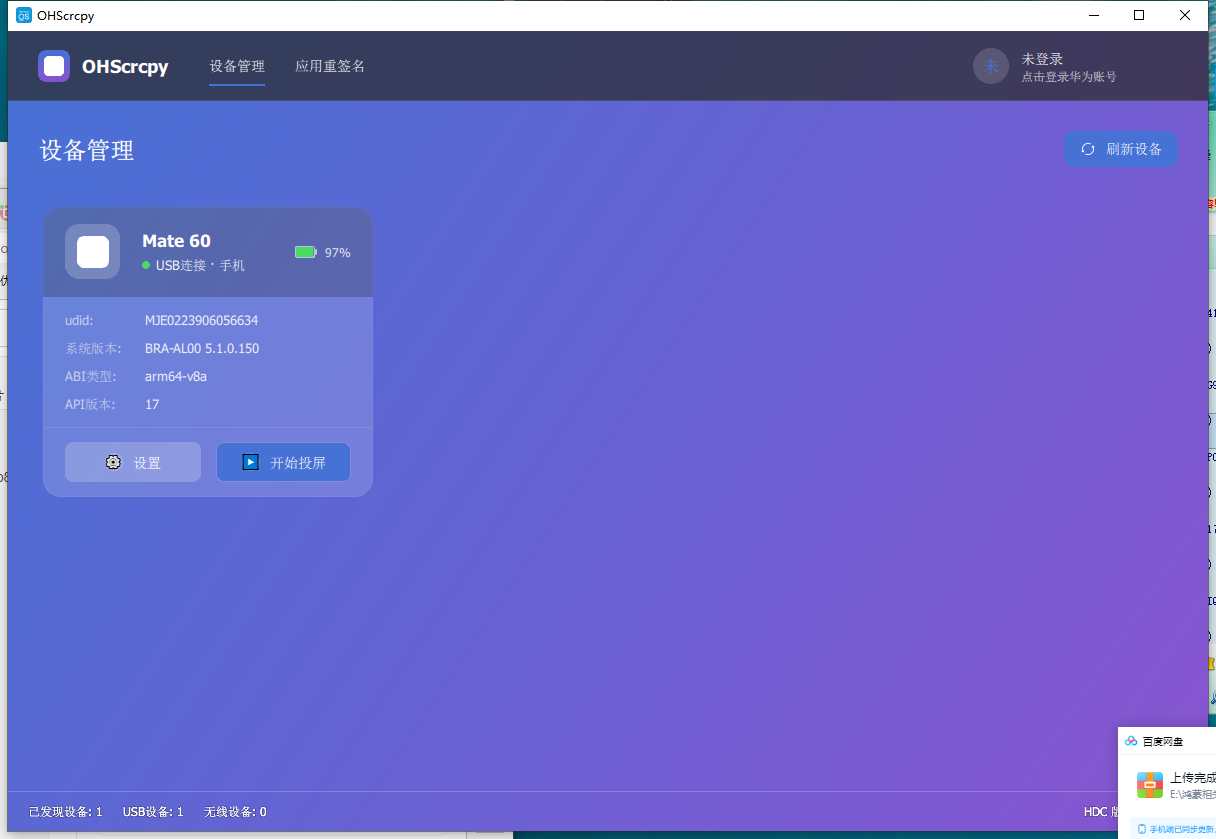Start mirroring with 开始投屏 button
Screen dimensions: 1216x839
click(x=283, y=462)
